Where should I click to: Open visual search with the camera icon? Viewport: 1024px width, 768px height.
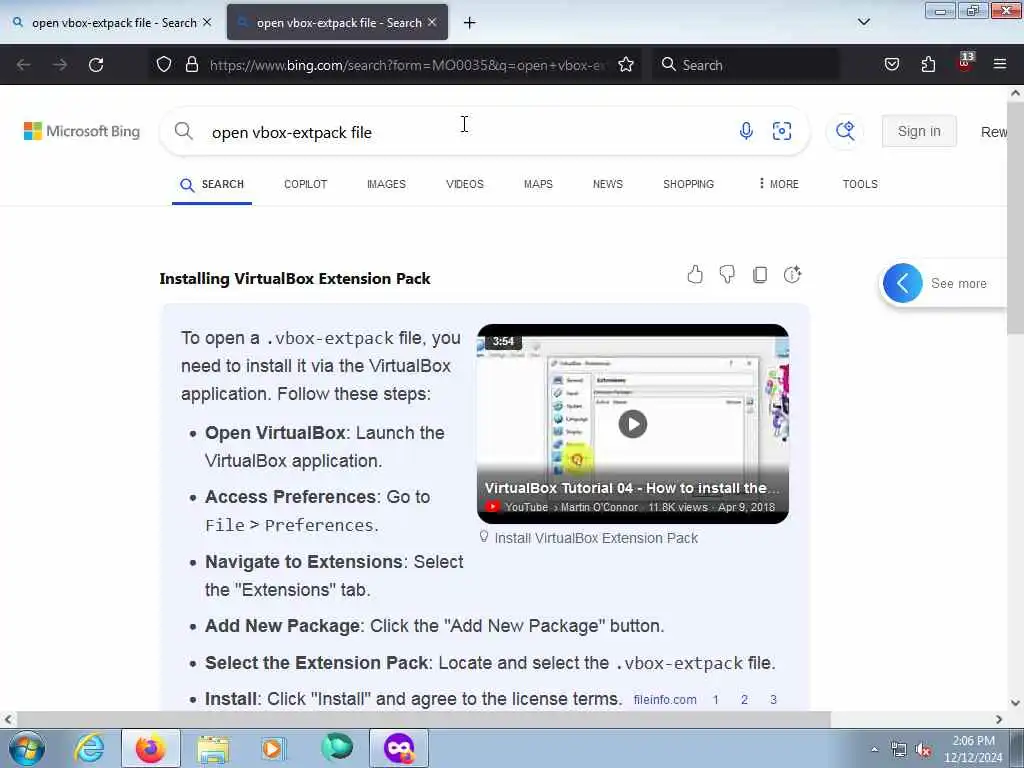pyautogui.click(x=782, y=131)
